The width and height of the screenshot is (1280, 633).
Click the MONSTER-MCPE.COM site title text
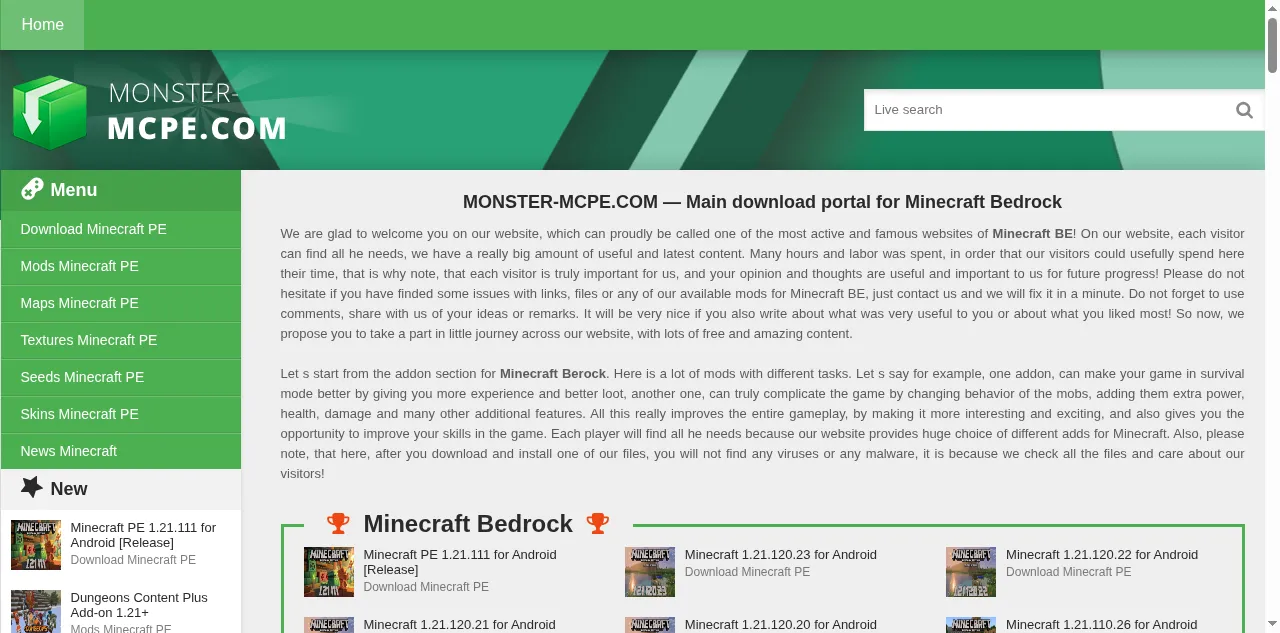[x=197, y=112]
